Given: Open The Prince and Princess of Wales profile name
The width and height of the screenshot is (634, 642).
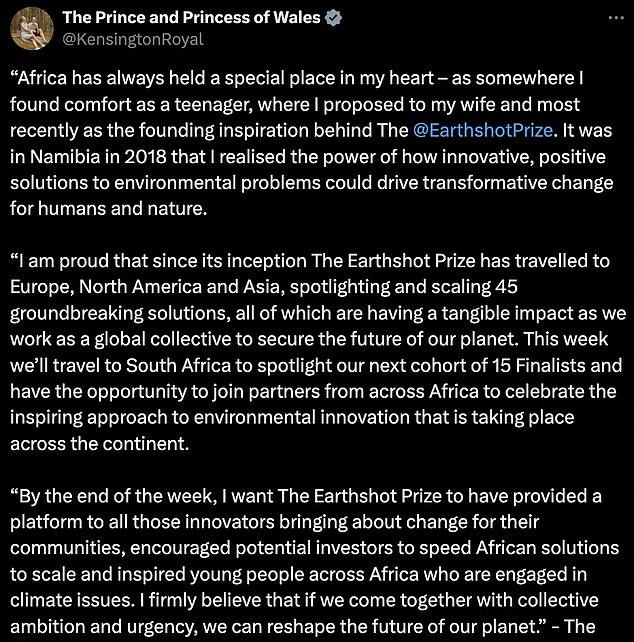Looking at the screenshot, I should 191,17.
